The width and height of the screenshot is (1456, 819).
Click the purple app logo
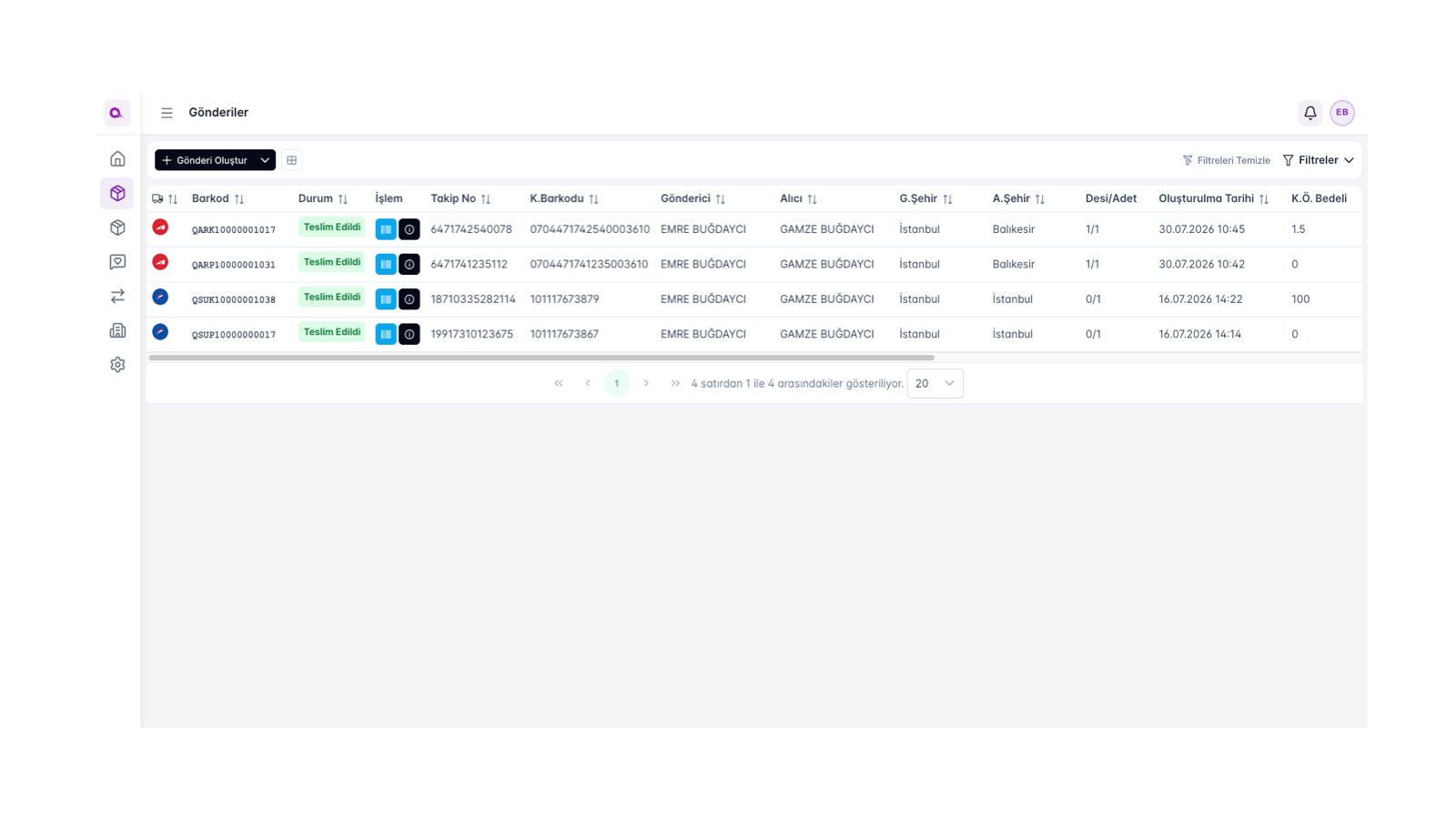point(116,113)
